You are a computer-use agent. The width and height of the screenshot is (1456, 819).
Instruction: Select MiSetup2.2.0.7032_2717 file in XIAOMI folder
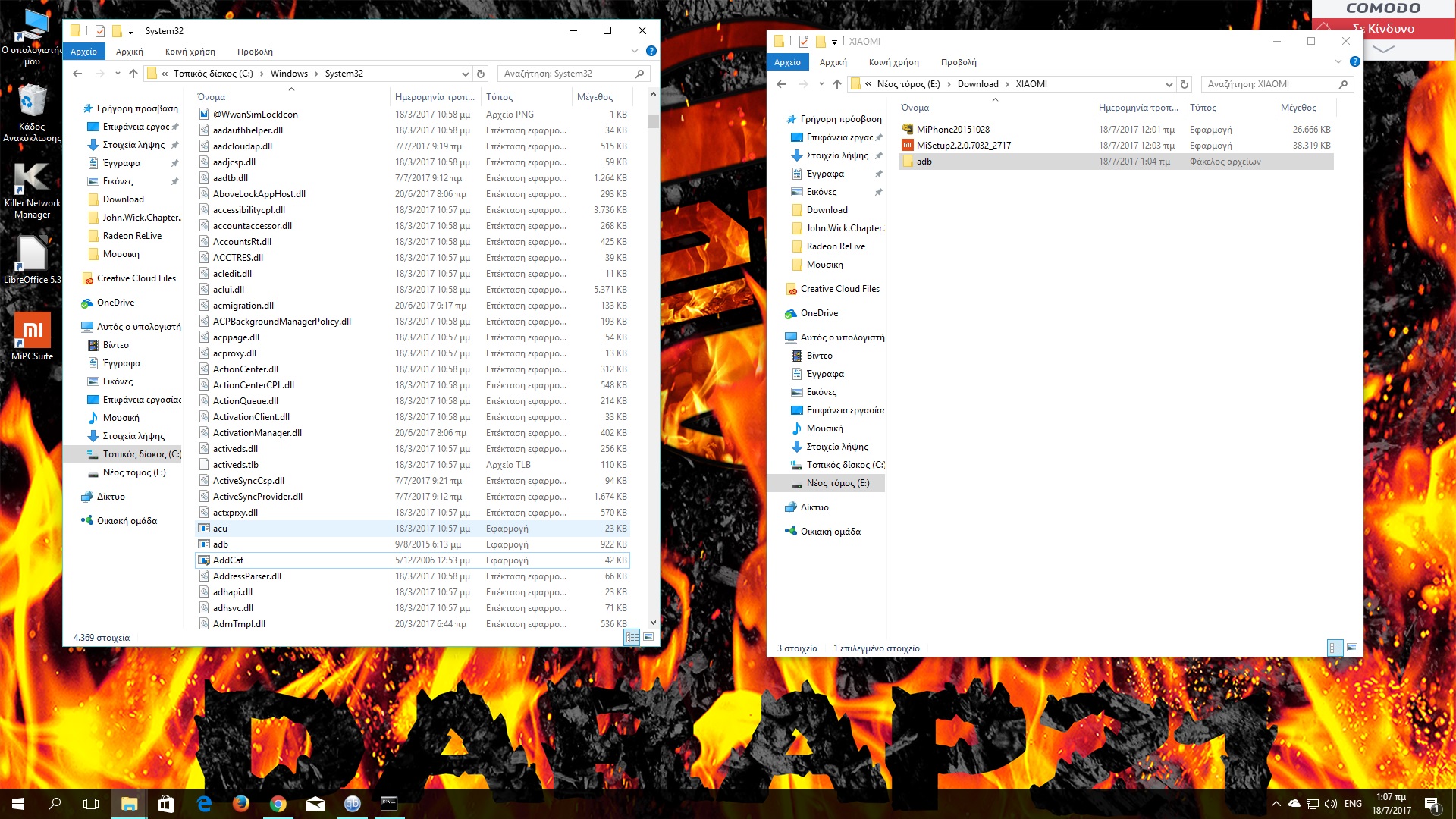coord(963,146)
